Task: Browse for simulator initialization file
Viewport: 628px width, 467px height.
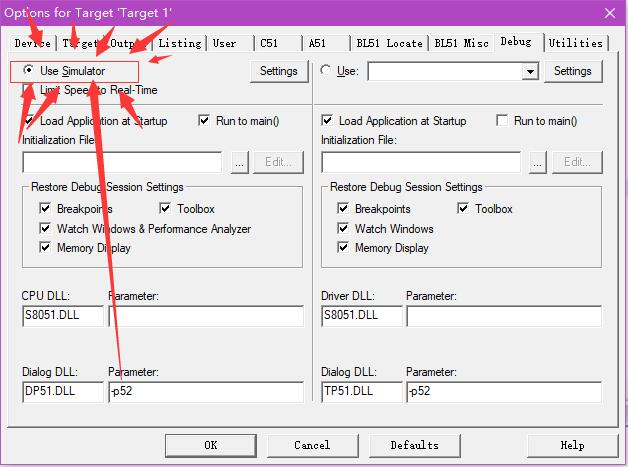Action: (x=240, y=162)
